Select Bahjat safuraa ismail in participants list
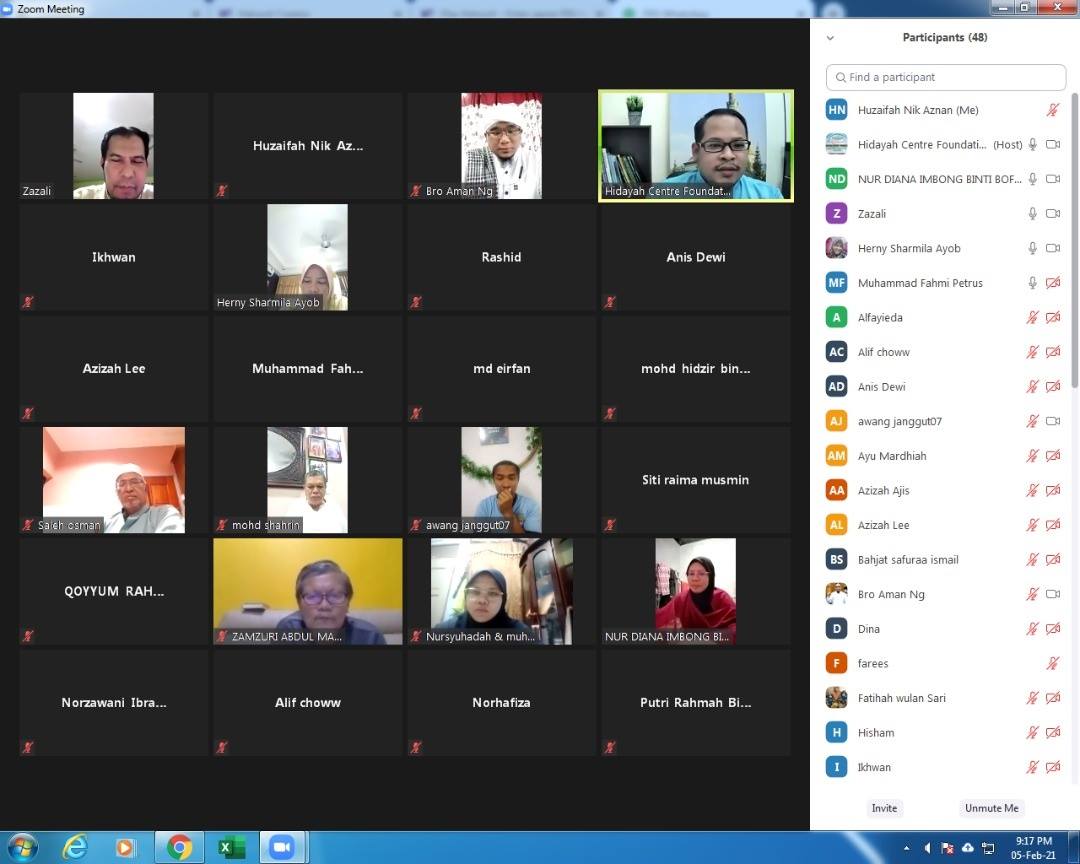Viewport: 1080px width, 864px height. pos(908,560)
